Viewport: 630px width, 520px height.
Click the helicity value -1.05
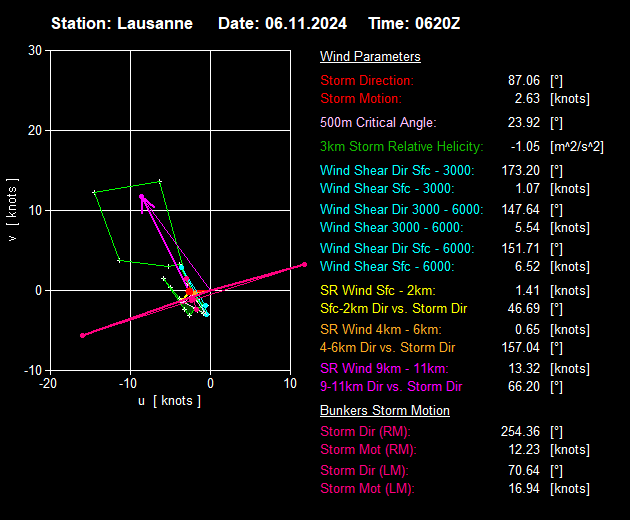click(525, 146)
